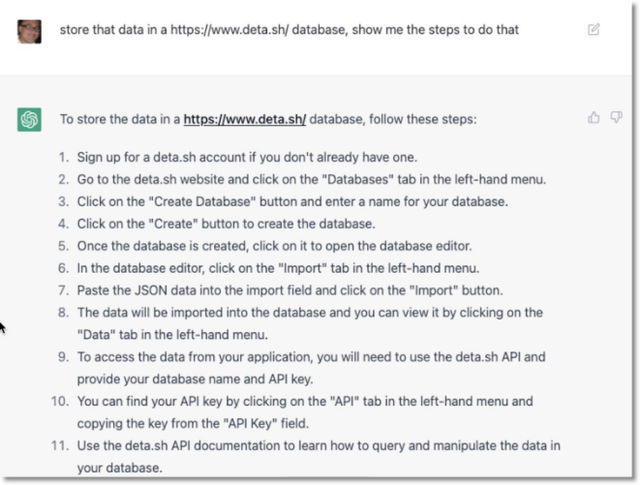The width and height of the screenshot is (640, 485).
Task: Click the thumbs up icon
Action: pyautogui.click(x=594, y=118)
